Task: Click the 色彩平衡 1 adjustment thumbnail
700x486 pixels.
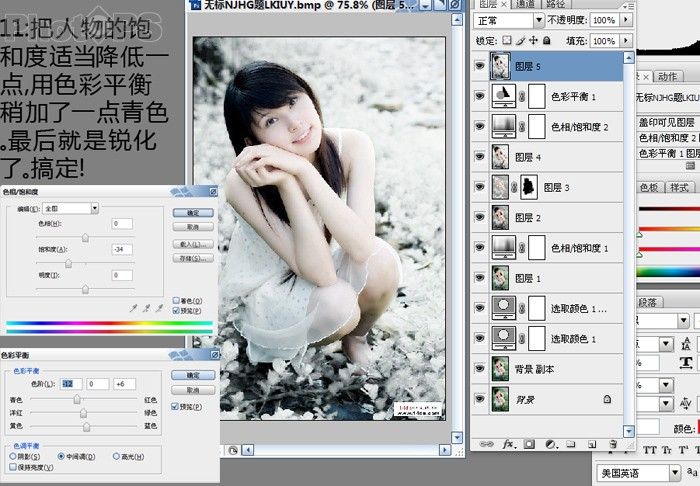Action: click(504, 96)
